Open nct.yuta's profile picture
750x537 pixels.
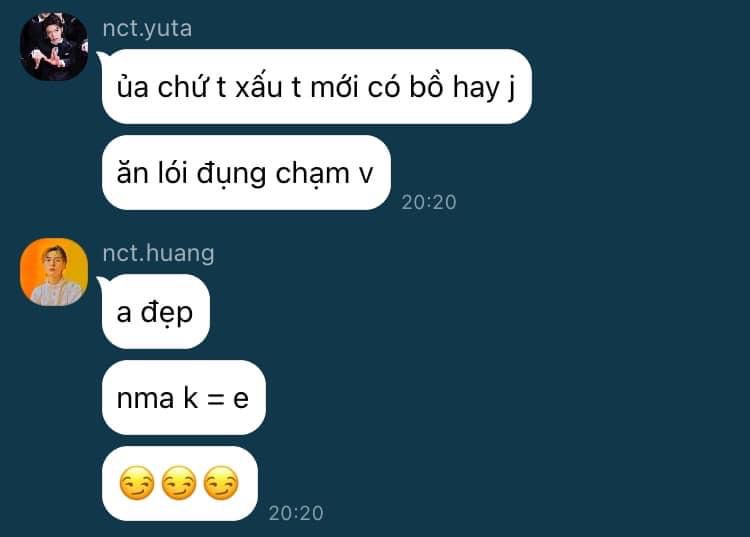click(x=54, y=47)
